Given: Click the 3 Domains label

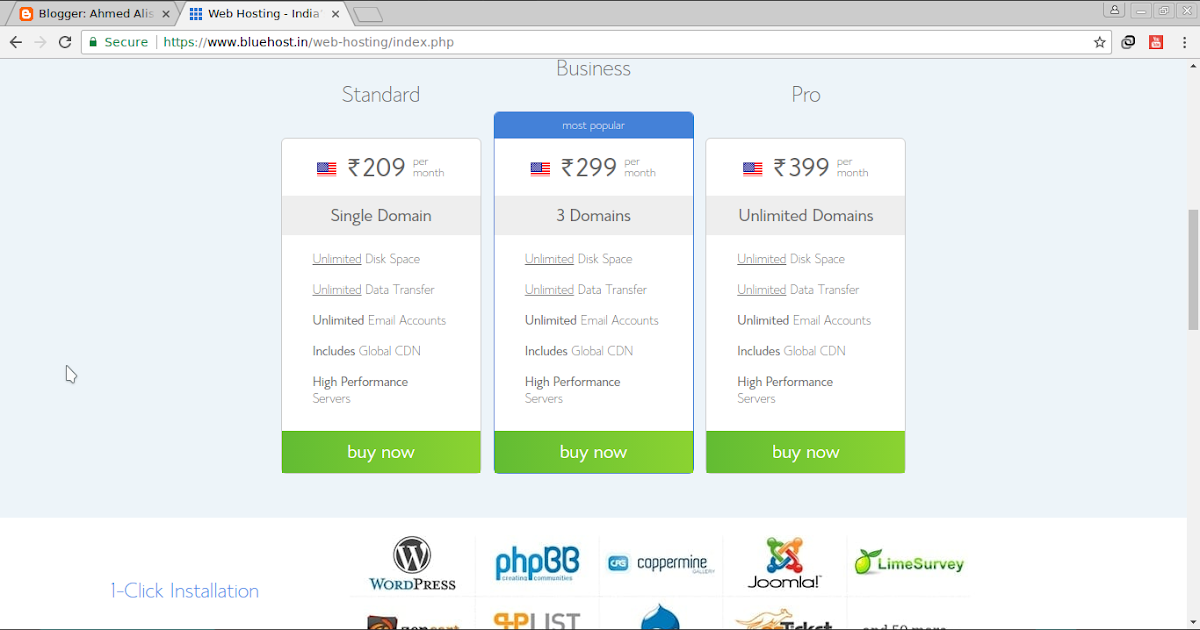Looking at the screenshot, I should (594, 216).
